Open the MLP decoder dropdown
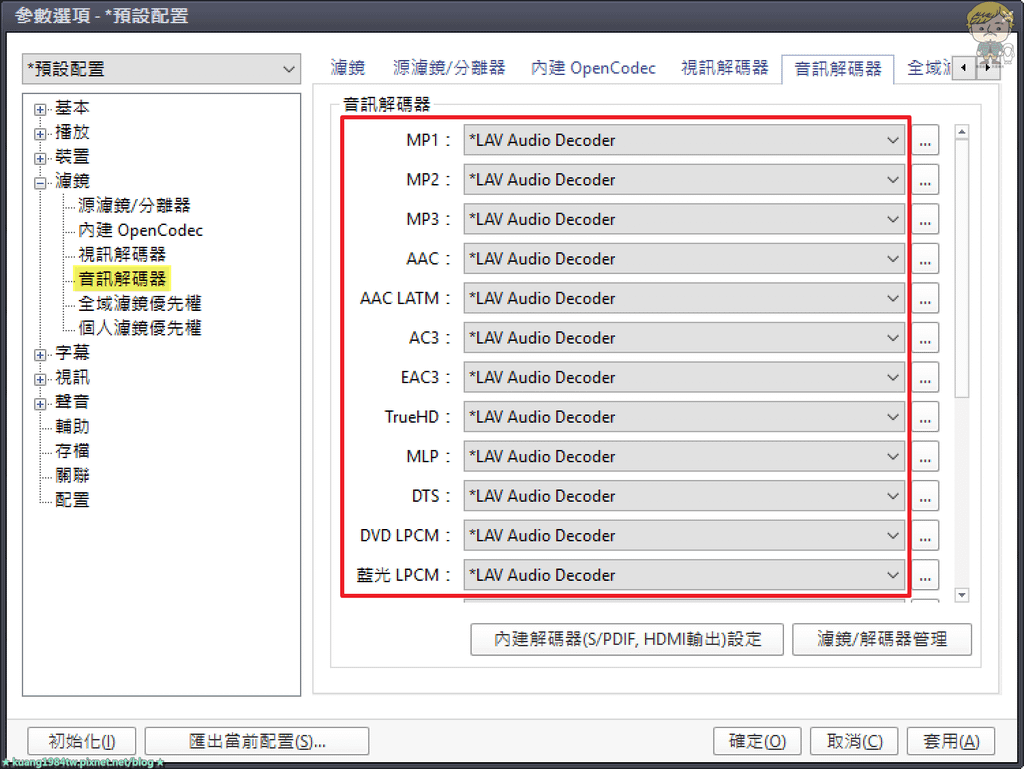 (x=684, y=456)
